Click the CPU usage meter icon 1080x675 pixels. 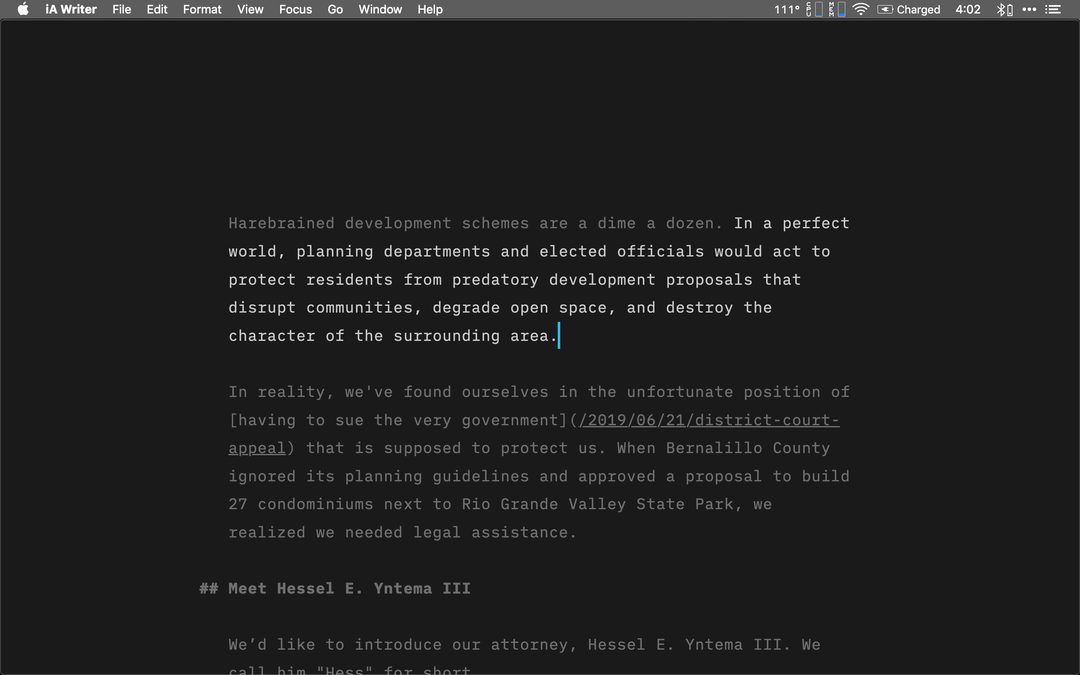point(812,9)
